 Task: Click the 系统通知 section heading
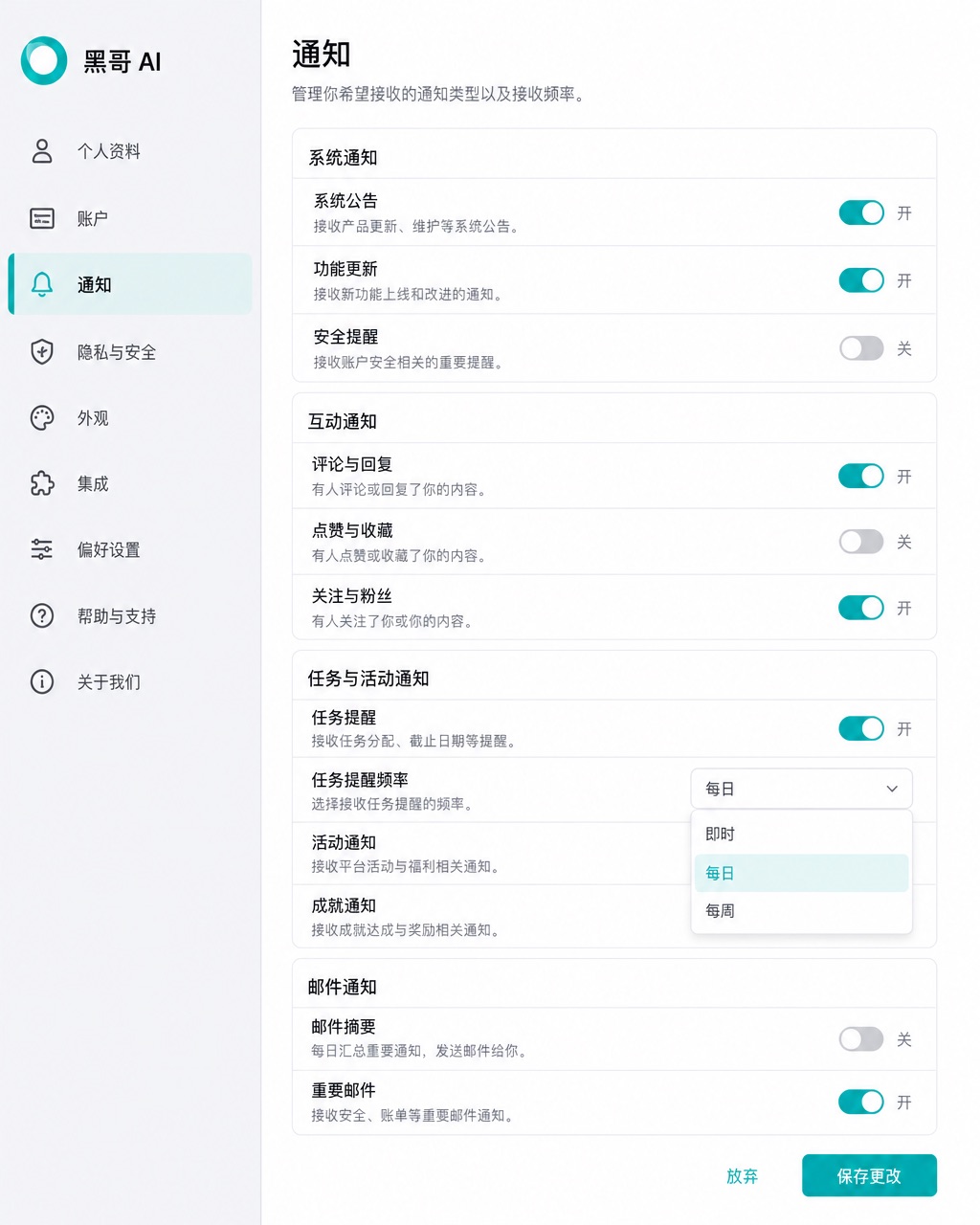[343, 158]
